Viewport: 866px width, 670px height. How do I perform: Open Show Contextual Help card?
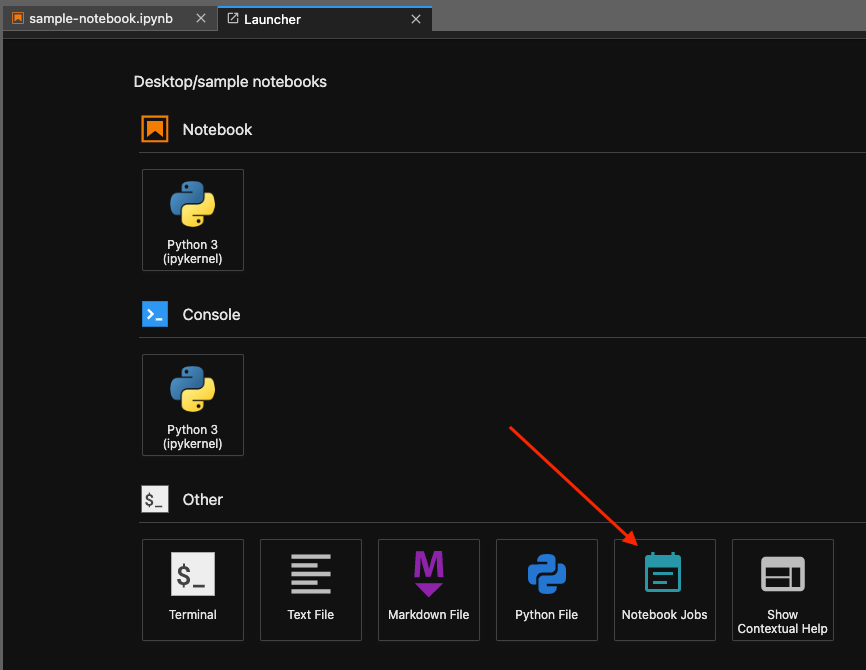click(783, 590)
